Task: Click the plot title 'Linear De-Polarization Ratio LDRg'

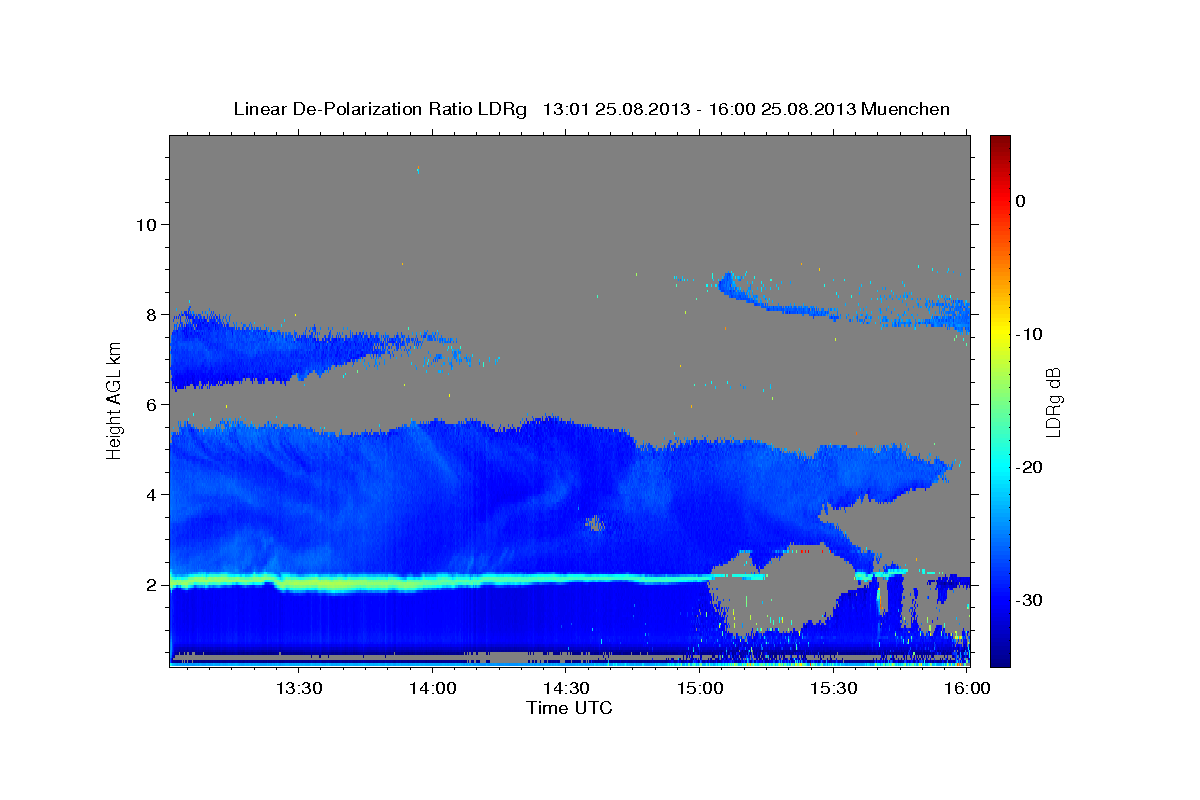Action: click(379, 109)
